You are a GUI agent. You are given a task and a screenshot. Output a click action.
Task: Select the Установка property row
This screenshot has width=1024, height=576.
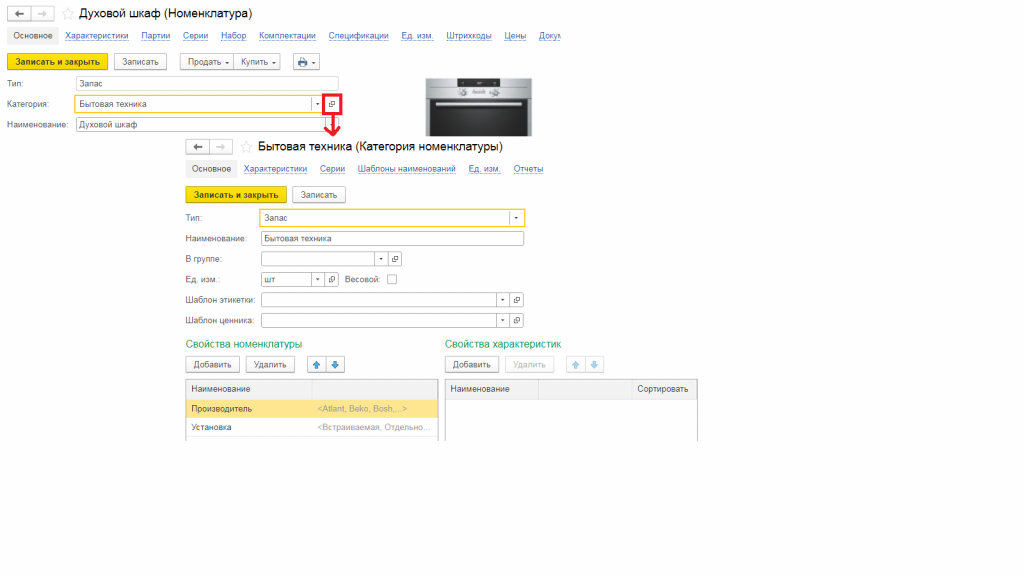click(312, 427)
